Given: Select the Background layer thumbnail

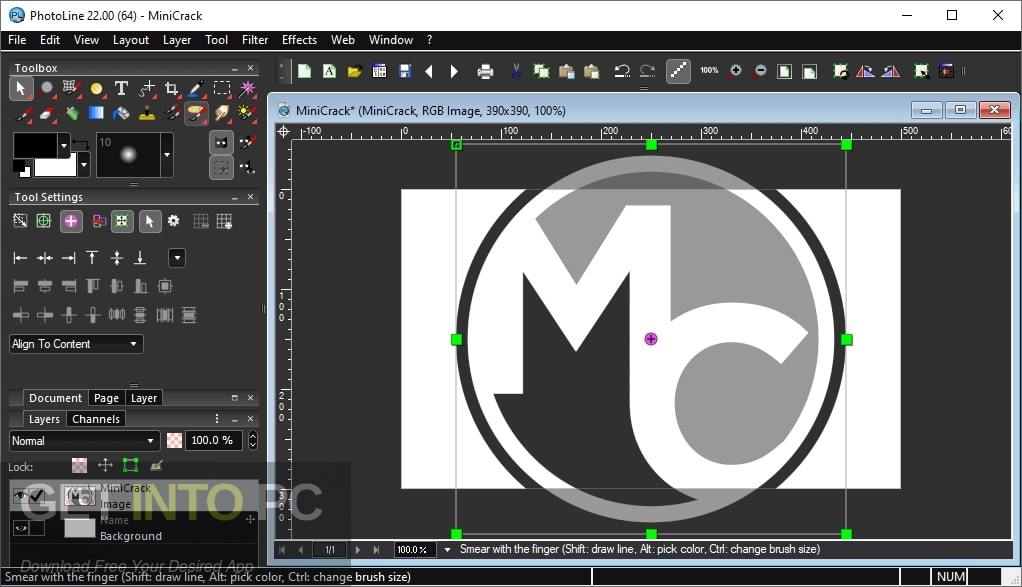Looking at the screenshot, I should [80, 528].
